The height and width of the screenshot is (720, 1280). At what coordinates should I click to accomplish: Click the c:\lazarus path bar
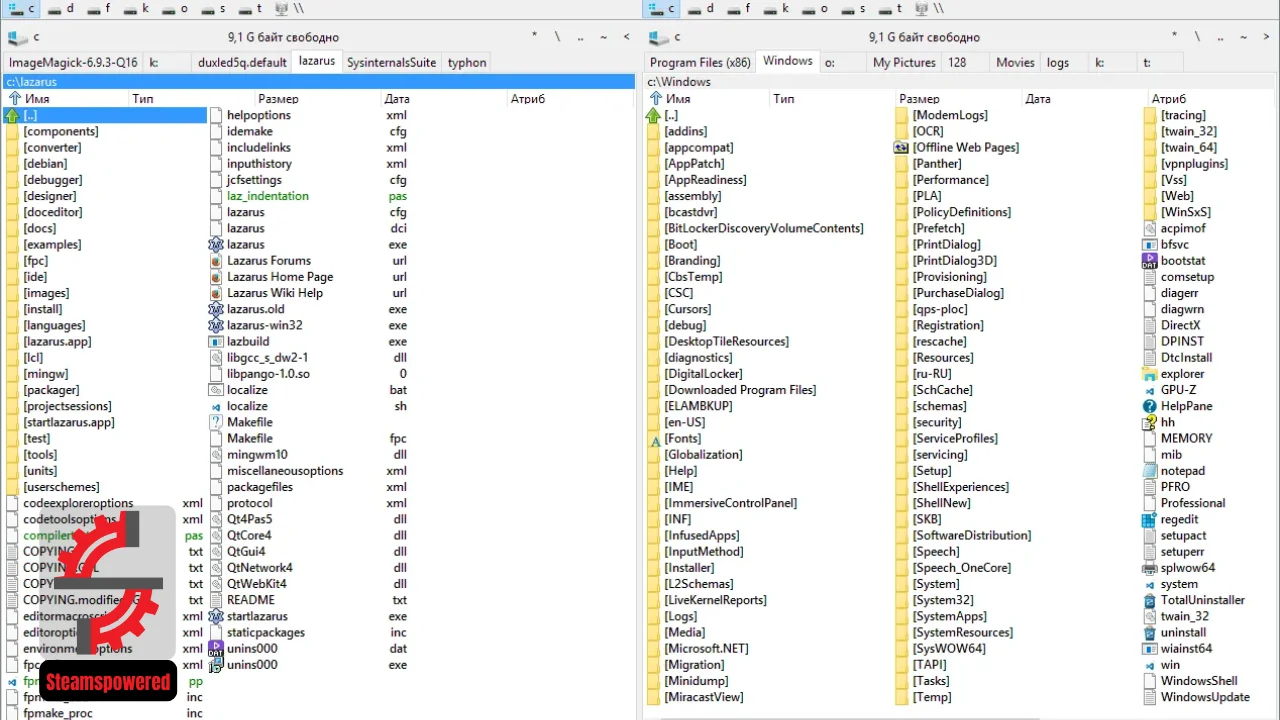tap(319, 82)
